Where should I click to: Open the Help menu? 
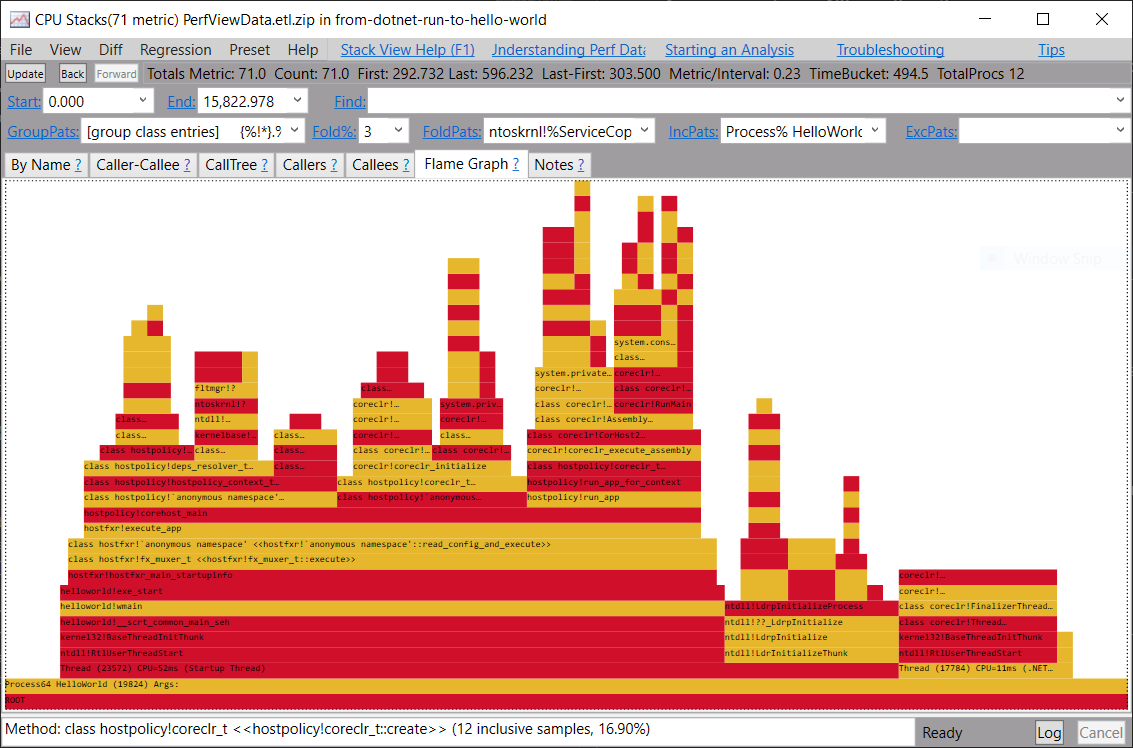303,50
